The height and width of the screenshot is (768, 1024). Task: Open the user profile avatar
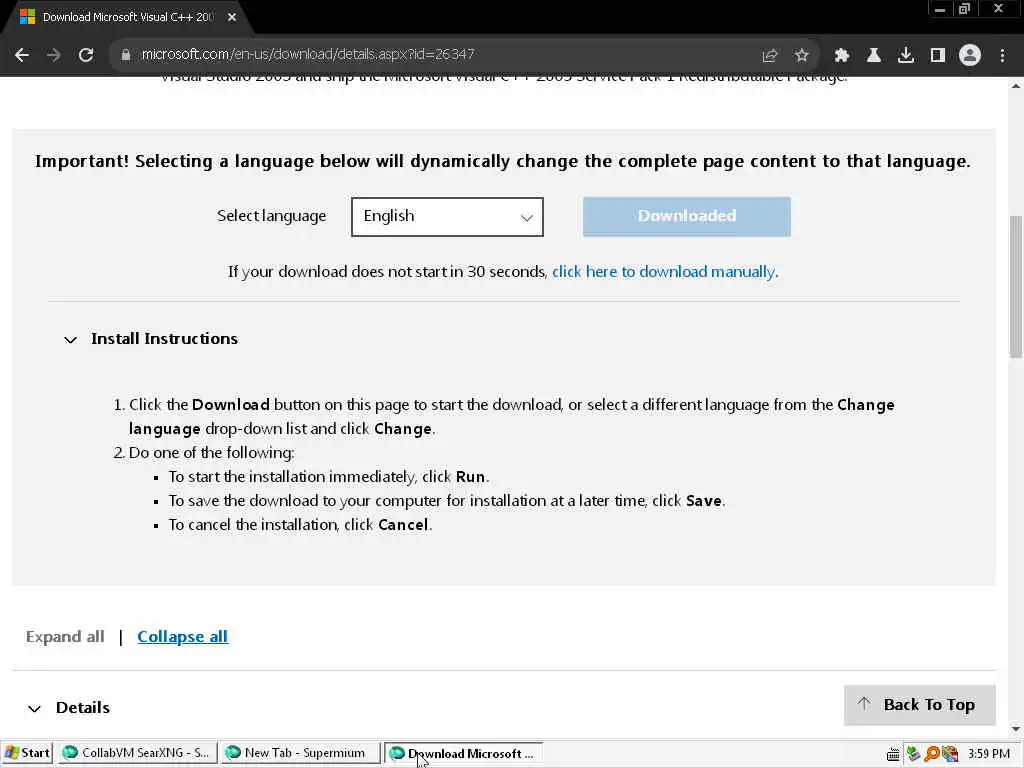(x=970, y=55)
